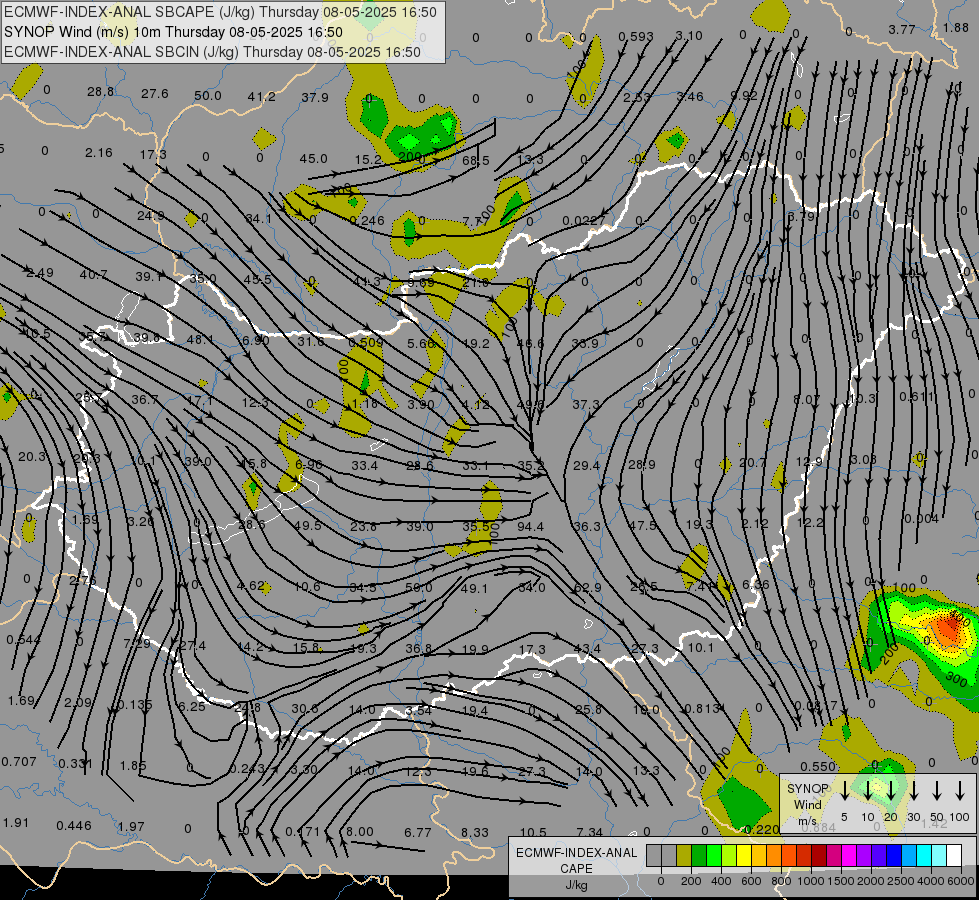Click the map value 46.6
Viewport: 979px width, 900px height.
click(530, 344)
